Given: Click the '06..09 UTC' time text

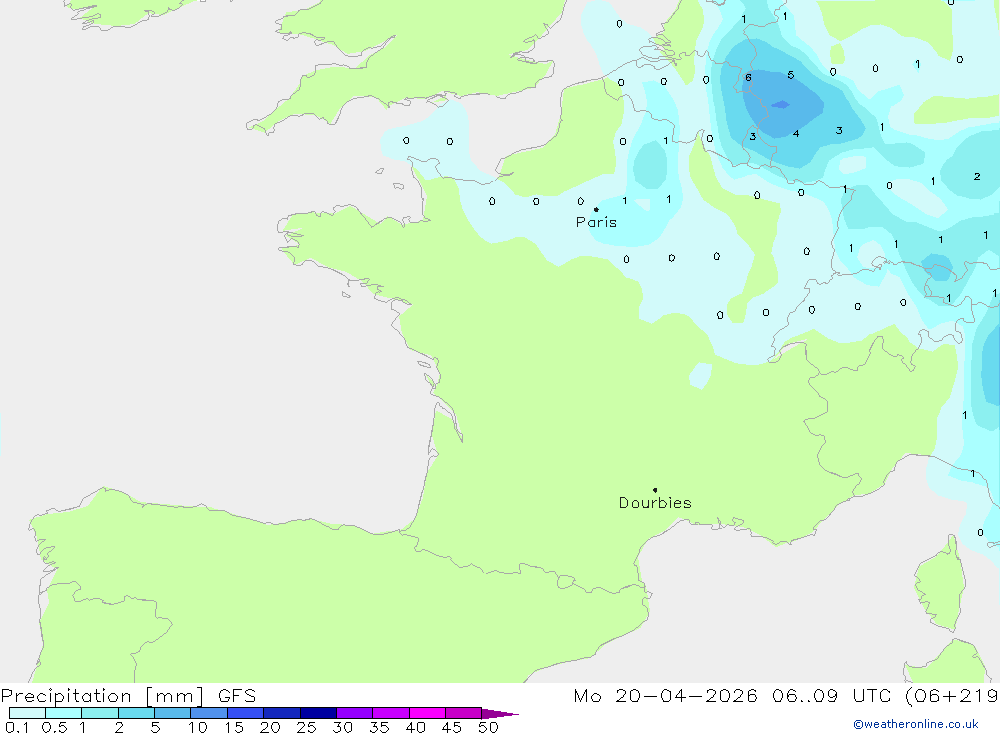Looking at the screenshot, I should tap(830, 696).
